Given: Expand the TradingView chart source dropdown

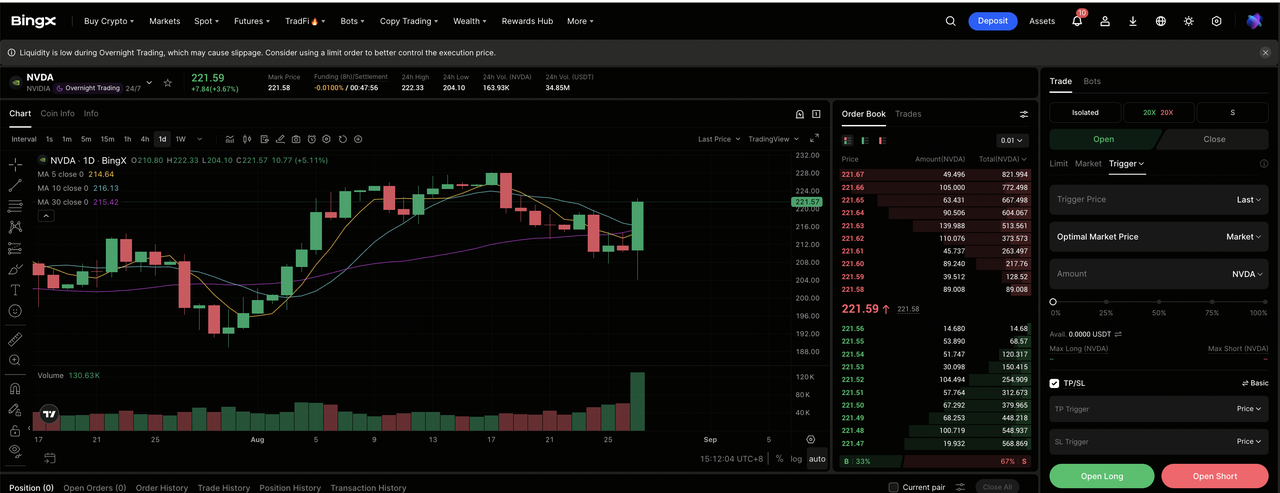Looking at the screenshot, I should click(x=774, y=139).
